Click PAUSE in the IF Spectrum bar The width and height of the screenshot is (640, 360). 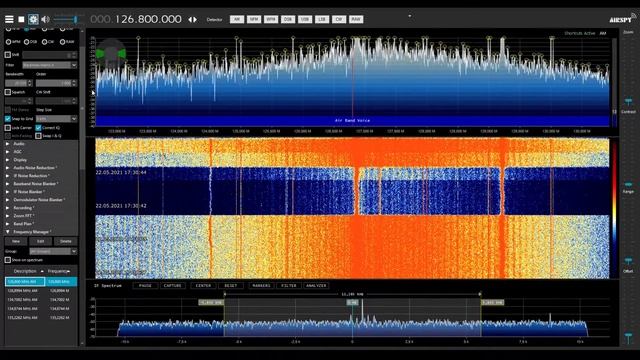coord(145,285)
